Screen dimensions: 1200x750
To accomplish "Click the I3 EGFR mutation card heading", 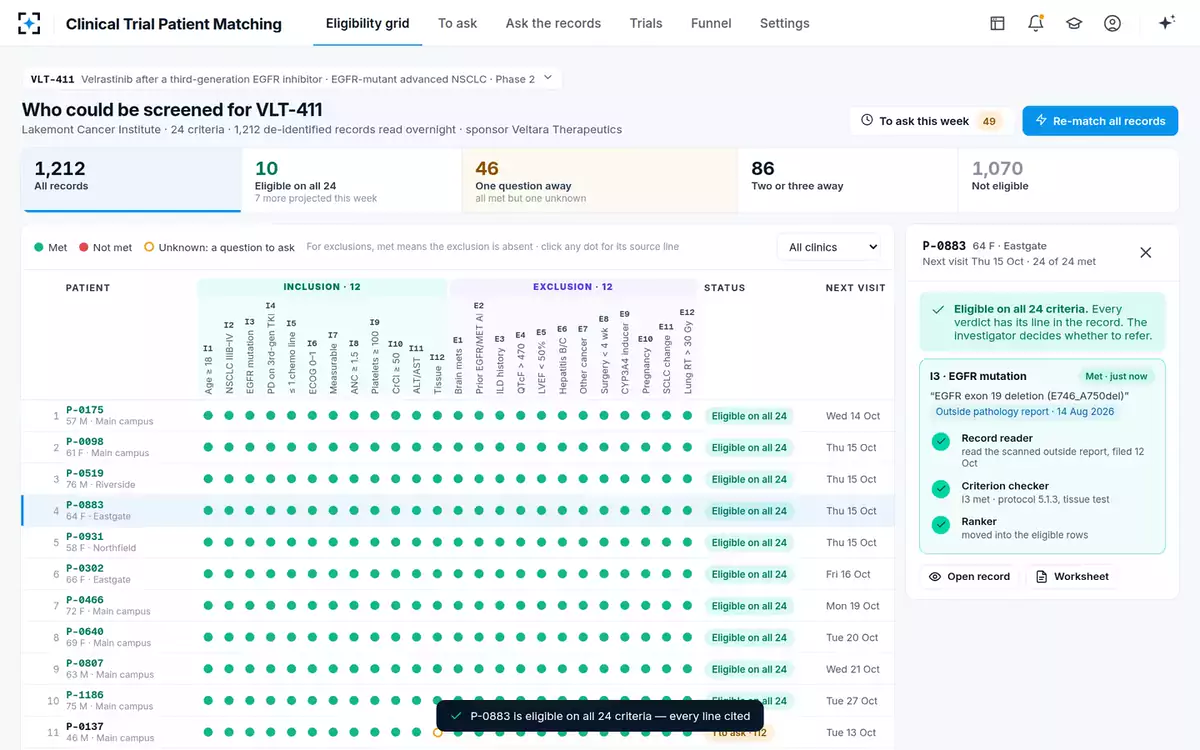I will point(978,376).
